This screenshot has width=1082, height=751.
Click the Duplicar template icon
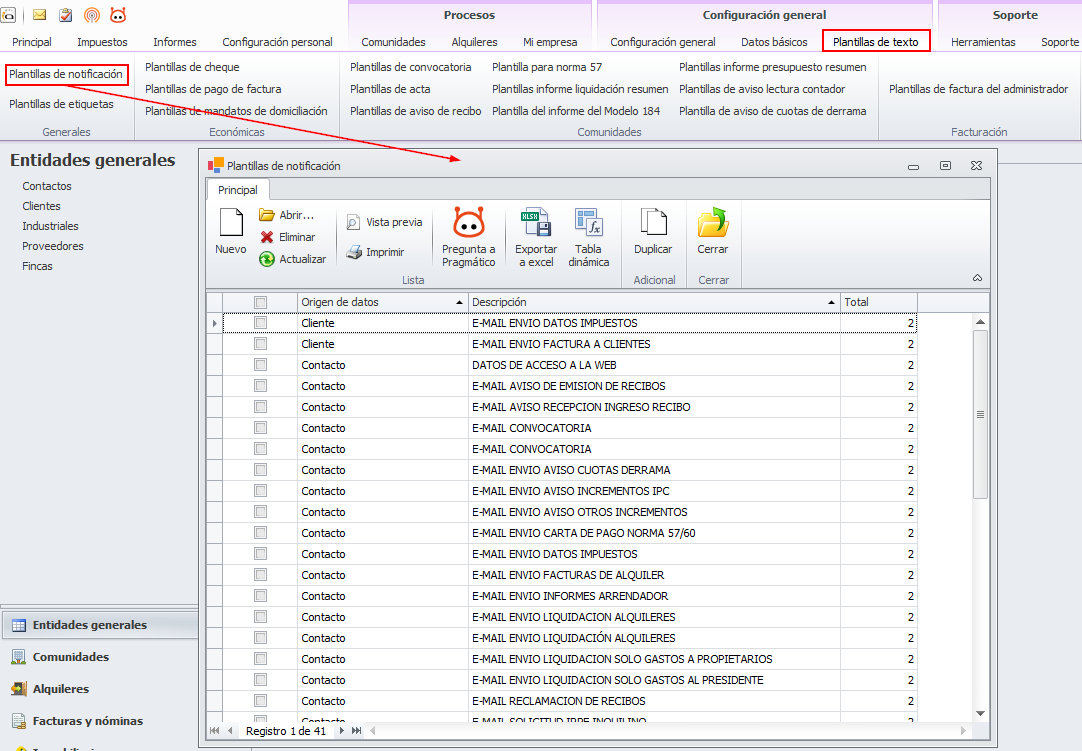point(653,224)
